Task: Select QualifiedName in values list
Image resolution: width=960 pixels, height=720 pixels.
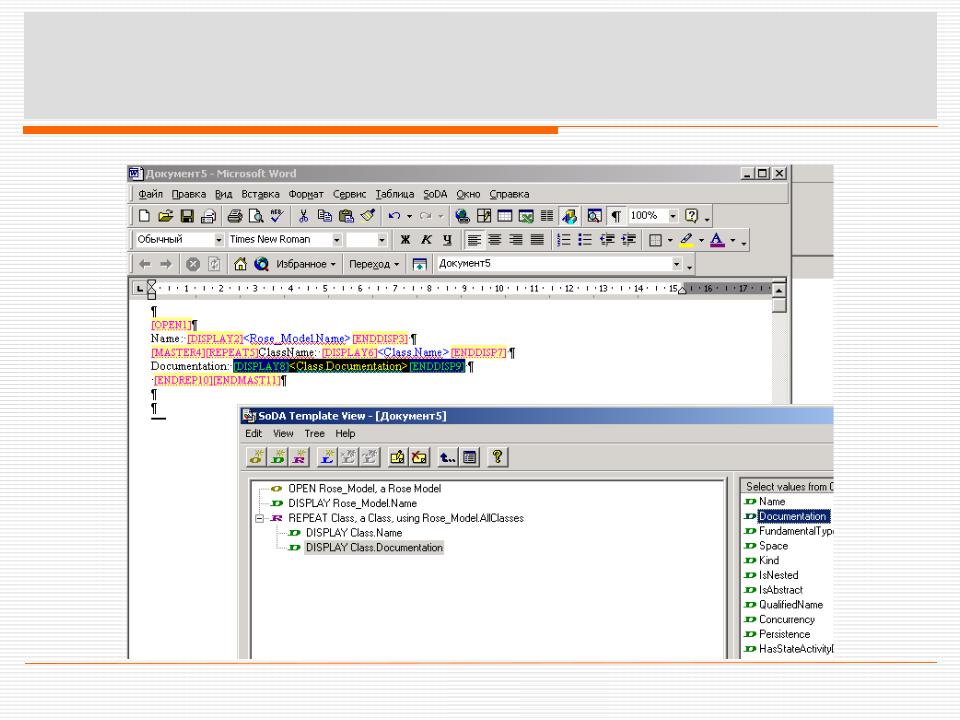Action: 790,605
